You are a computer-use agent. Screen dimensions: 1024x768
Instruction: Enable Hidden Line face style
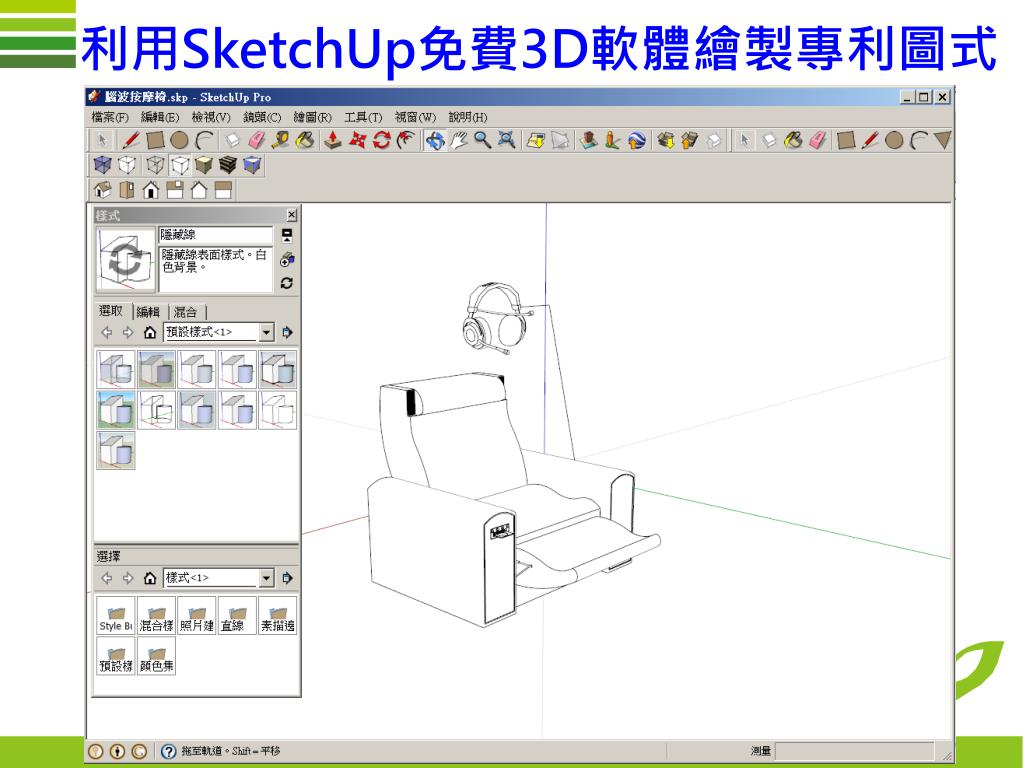(180, 165)
